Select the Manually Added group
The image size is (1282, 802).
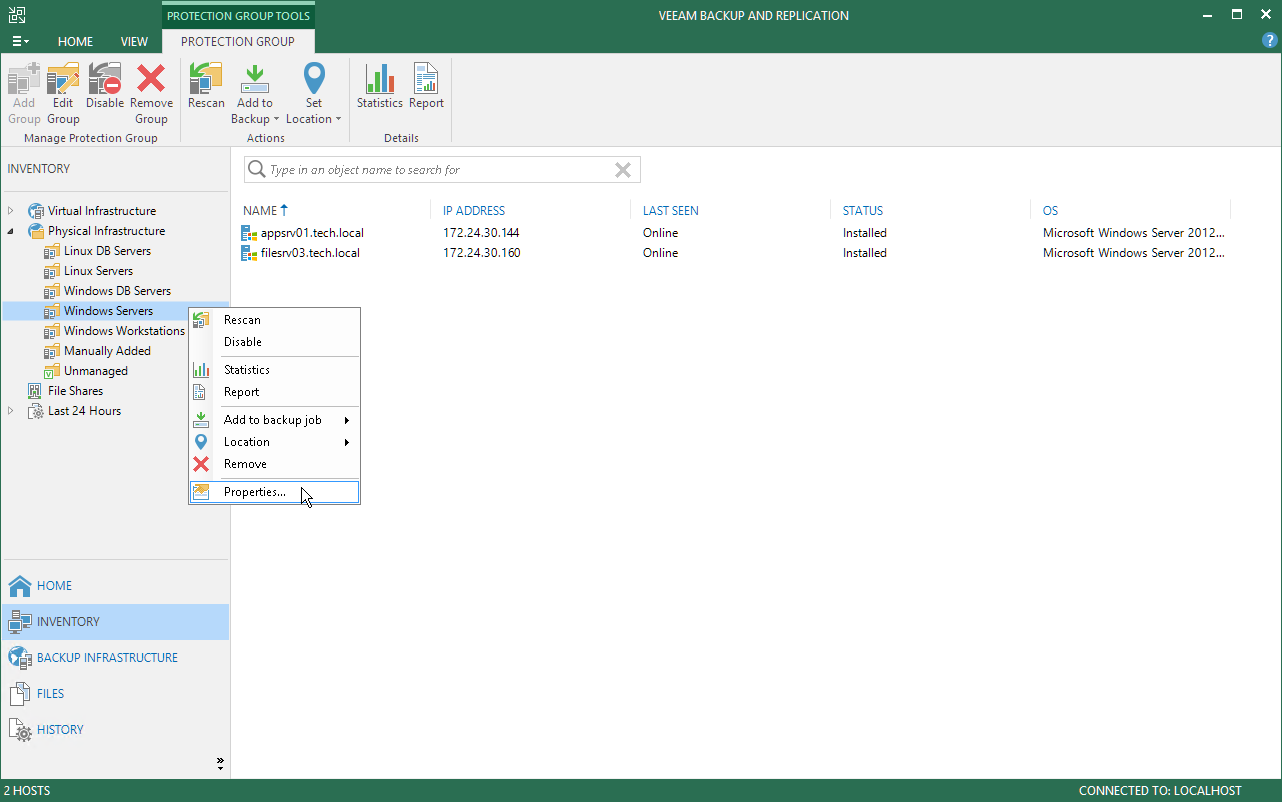click(107, 351)
